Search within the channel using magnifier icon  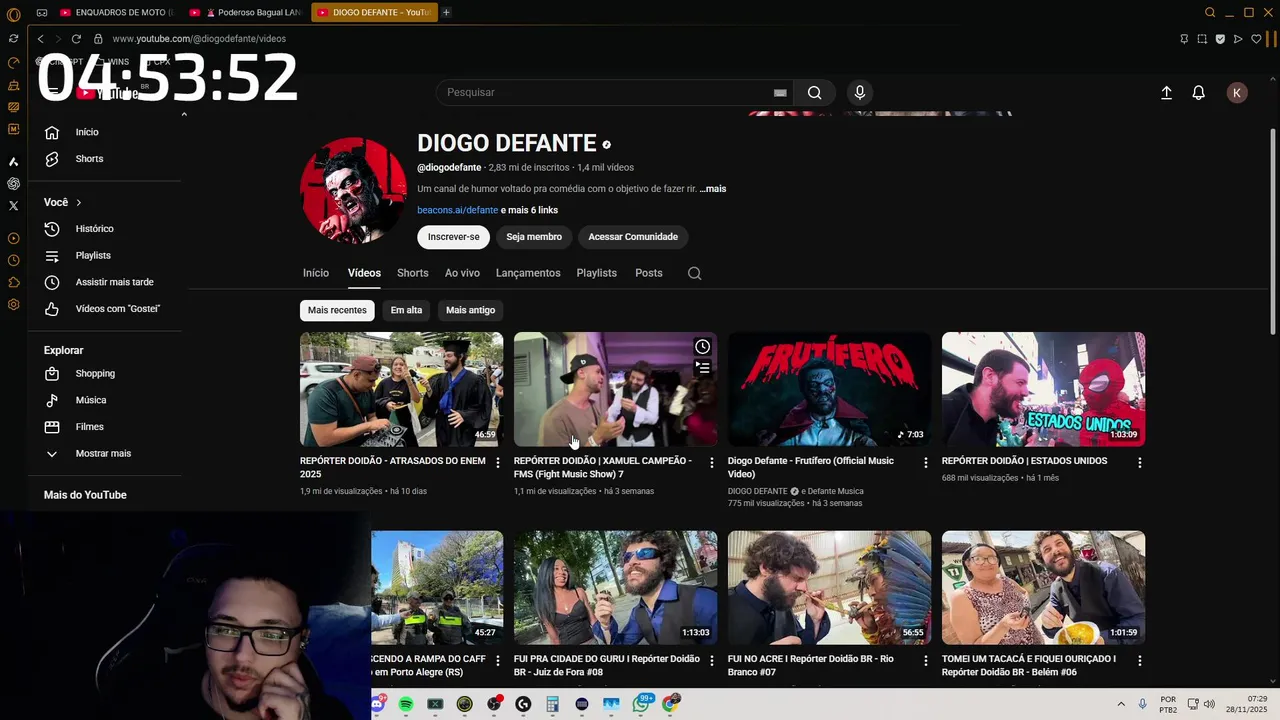click(x=694, y=273)
